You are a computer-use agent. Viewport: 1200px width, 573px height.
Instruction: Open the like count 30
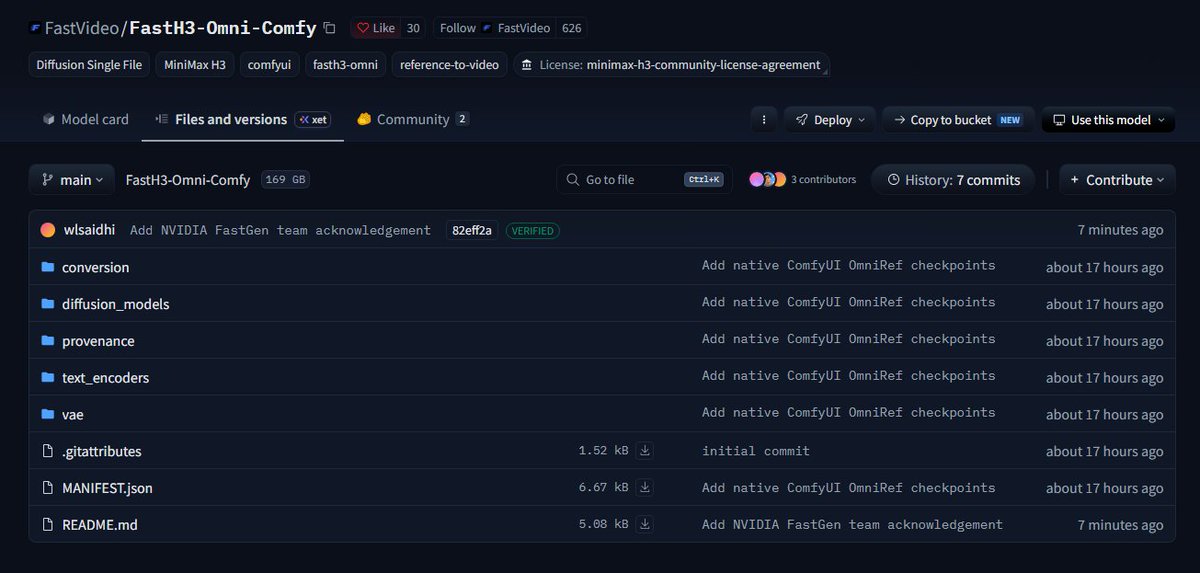click(413, 28)
